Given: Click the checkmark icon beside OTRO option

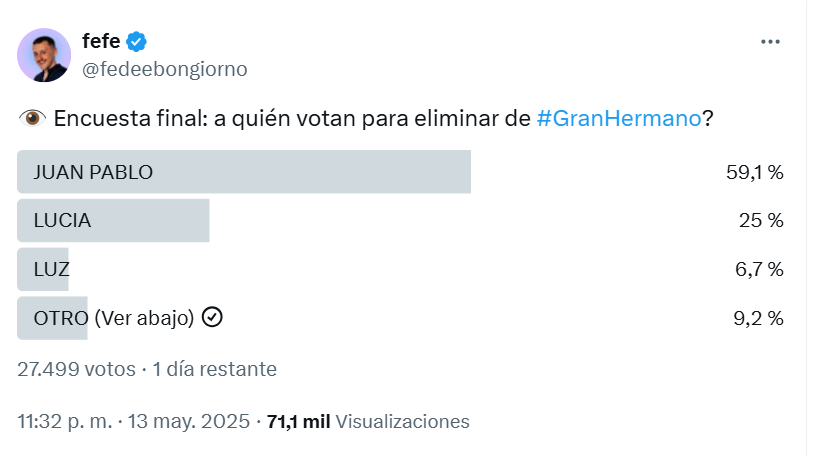Looking at the screenshot, I should 212,317.
